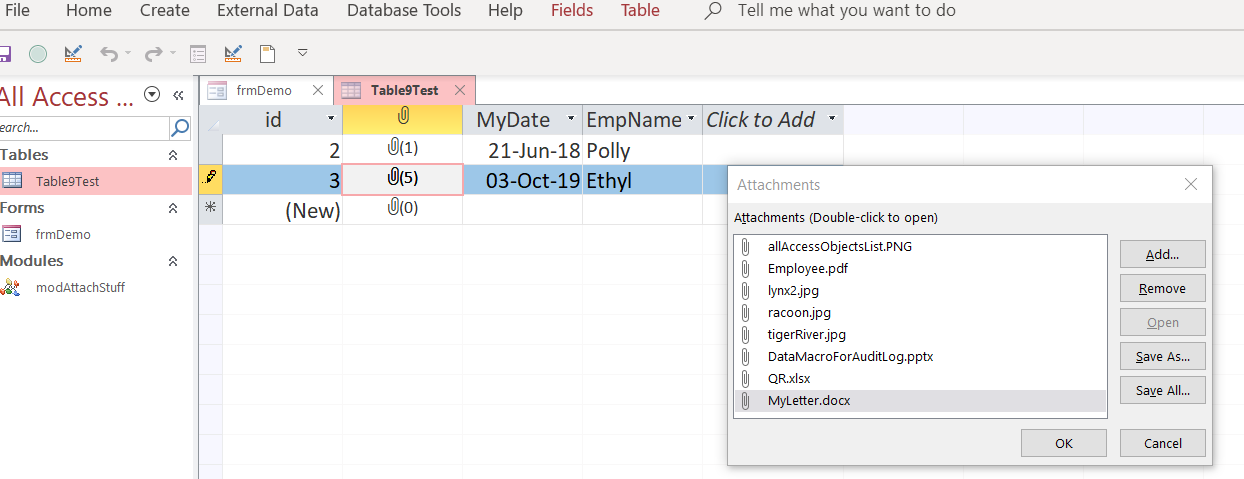Image resolution: width=1244 pixels, height=479 pixels.
Task: Select racoon.jpg in the attachments list
Action: tap(920, 312)
